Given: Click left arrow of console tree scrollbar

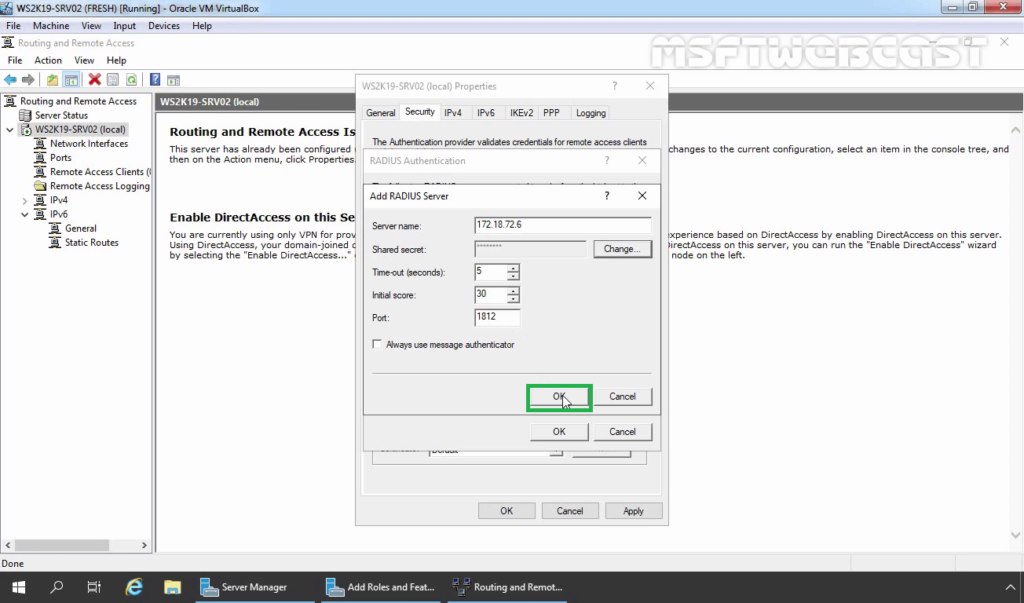Looking at the screenshot, I should [x=8, y=545].
